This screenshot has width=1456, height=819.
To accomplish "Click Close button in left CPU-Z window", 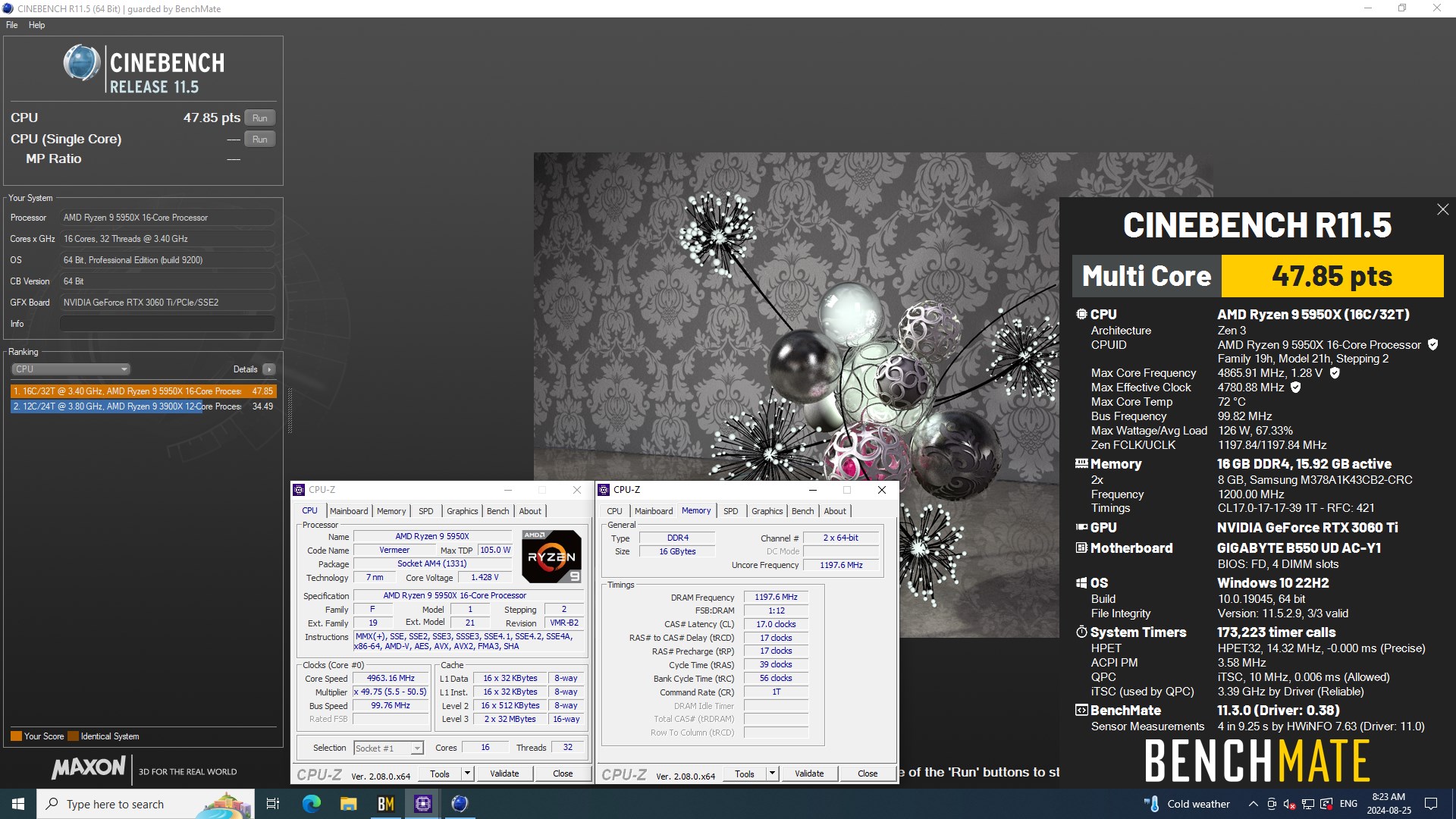I will pos(563,774).
